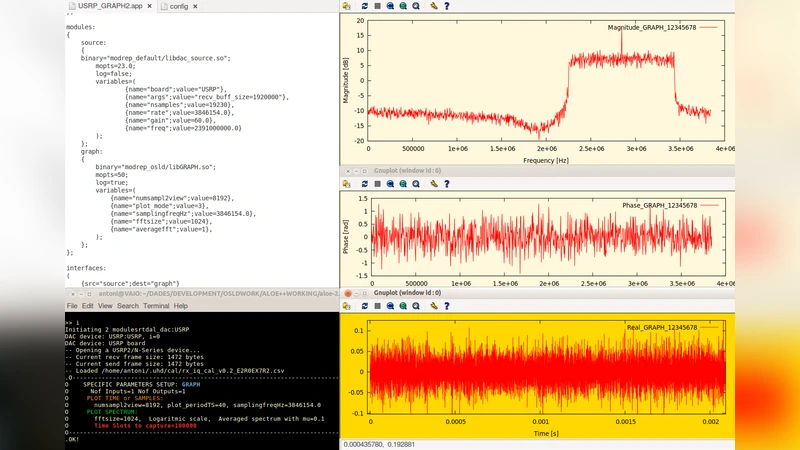Autoscale the Real_GRAPH time plot
The image size is (800, 450).
[416, 307]
